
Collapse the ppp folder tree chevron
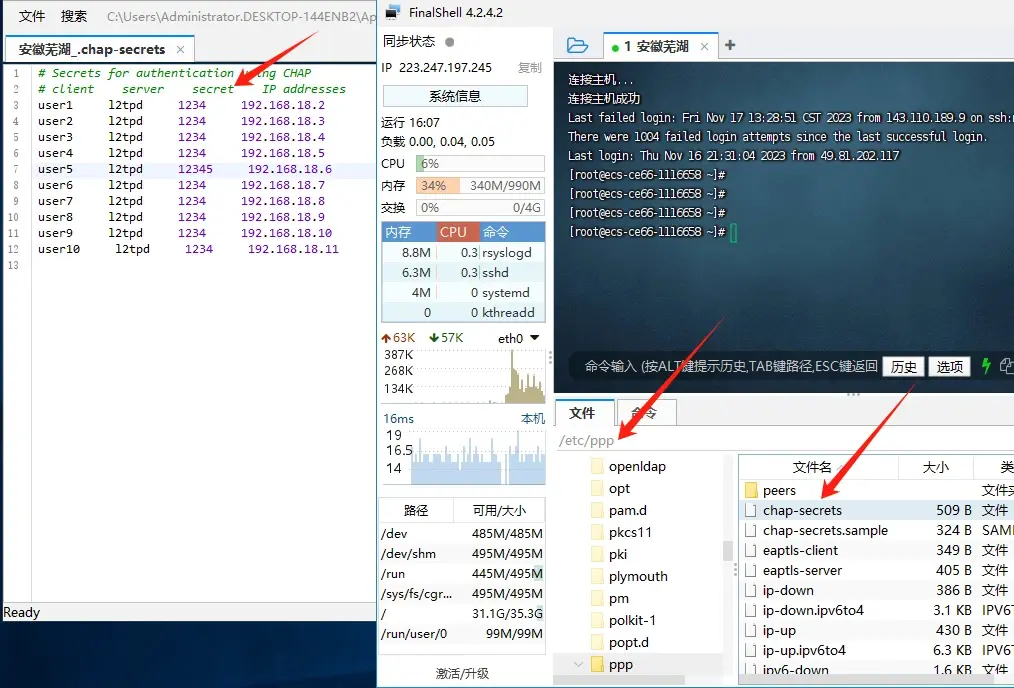[578, 664]
